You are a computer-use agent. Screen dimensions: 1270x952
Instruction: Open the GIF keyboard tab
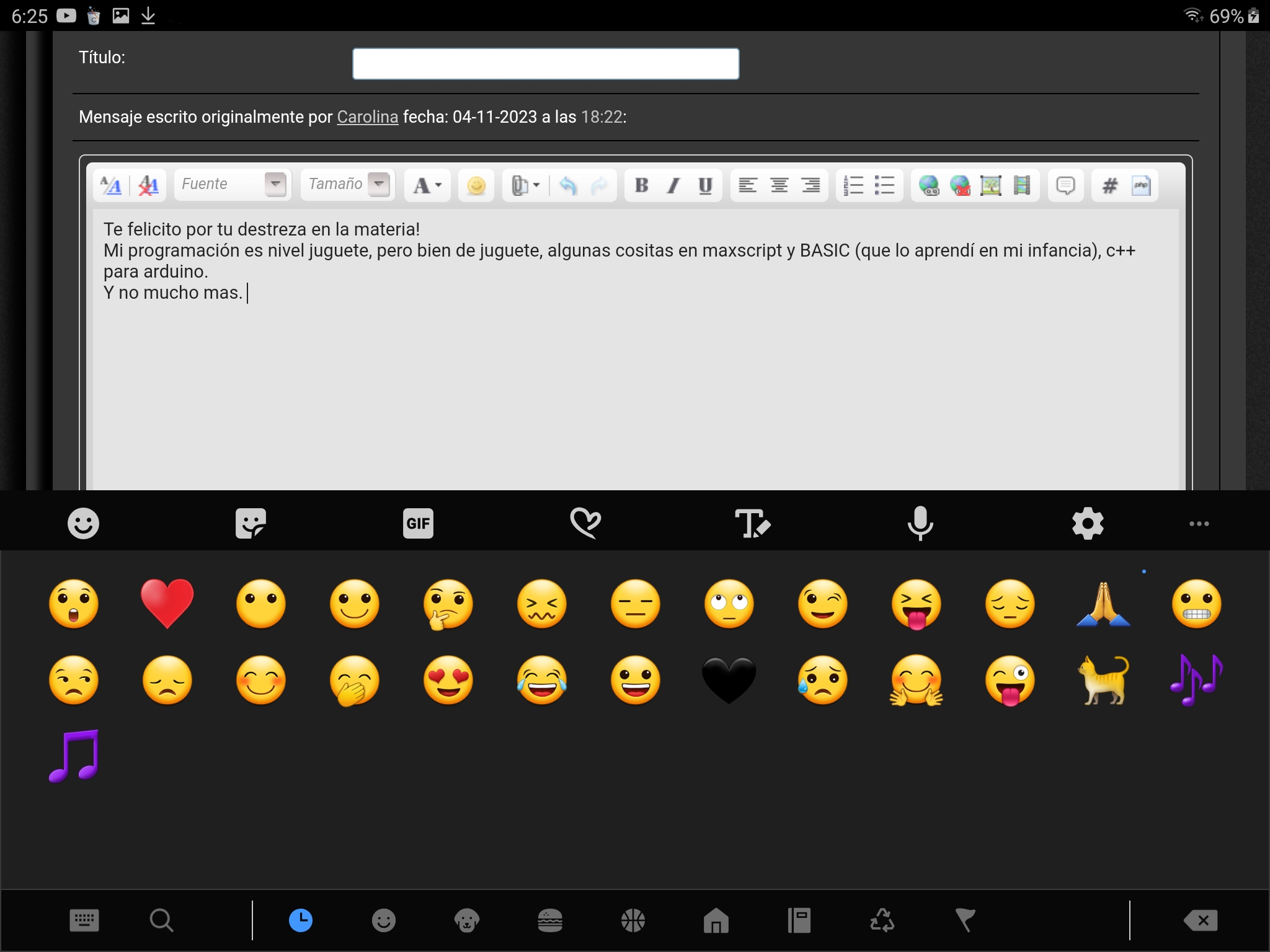(418, 524)
